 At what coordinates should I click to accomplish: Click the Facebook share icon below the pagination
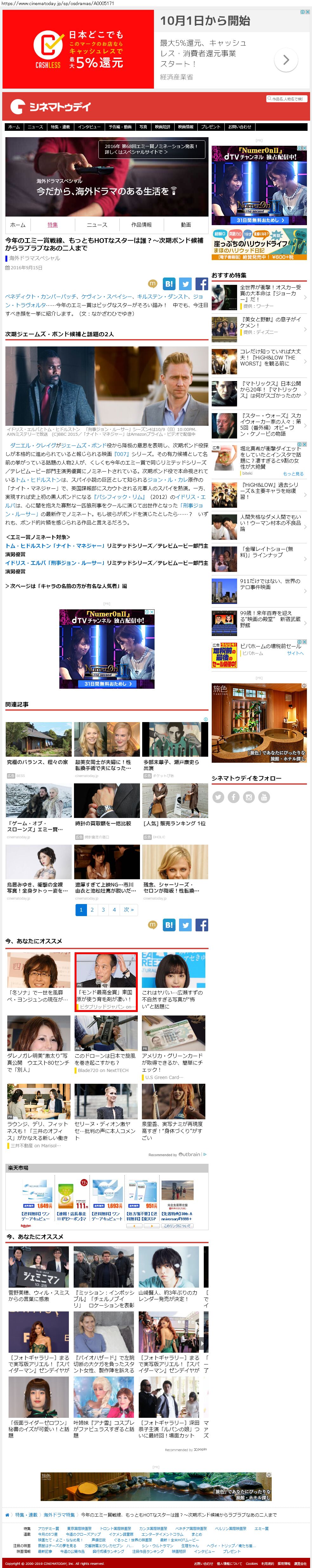pyautogui.click(x=202, y=925)
